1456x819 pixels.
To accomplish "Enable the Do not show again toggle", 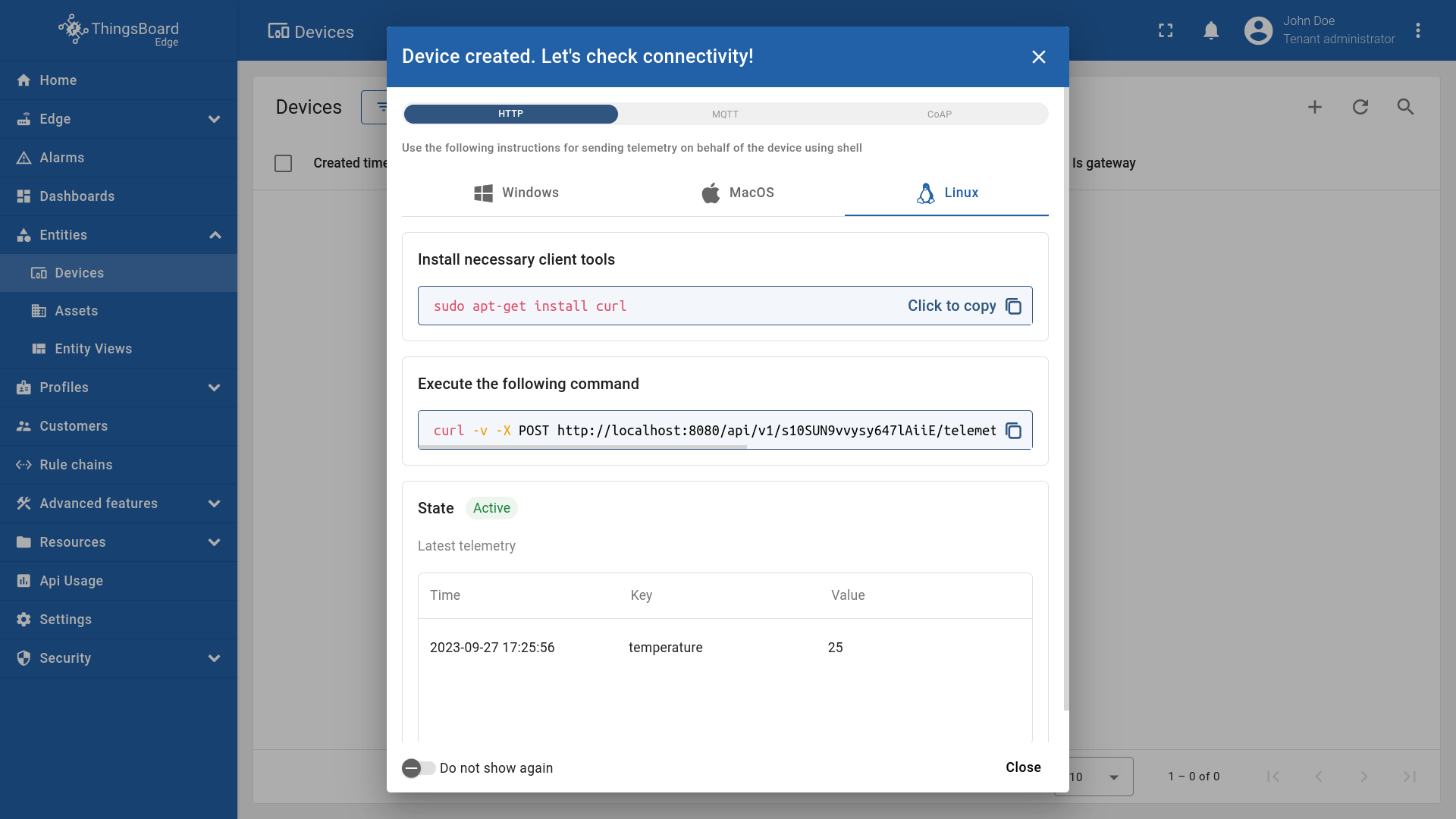I will 419,767.
